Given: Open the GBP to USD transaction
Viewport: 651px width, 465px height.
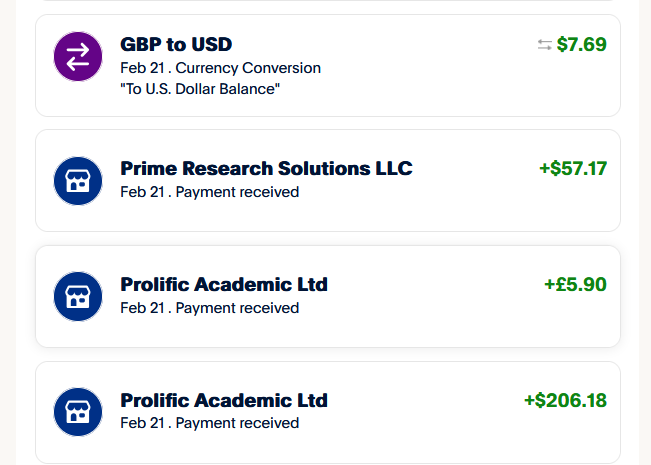Looking at the screenshot, I should 176,45.
